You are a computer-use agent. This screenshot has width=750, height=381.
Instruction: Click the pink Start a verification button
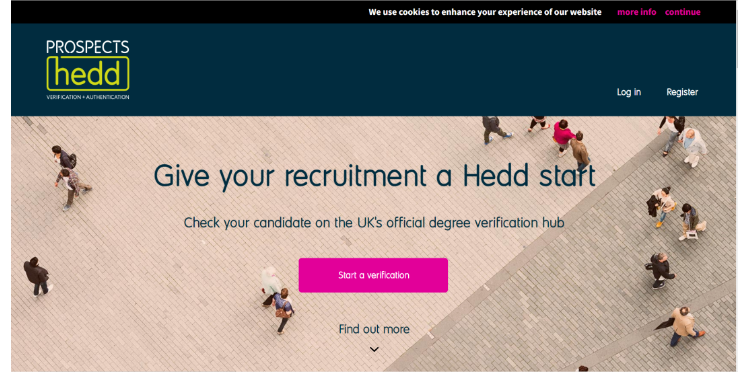[373, 275]
